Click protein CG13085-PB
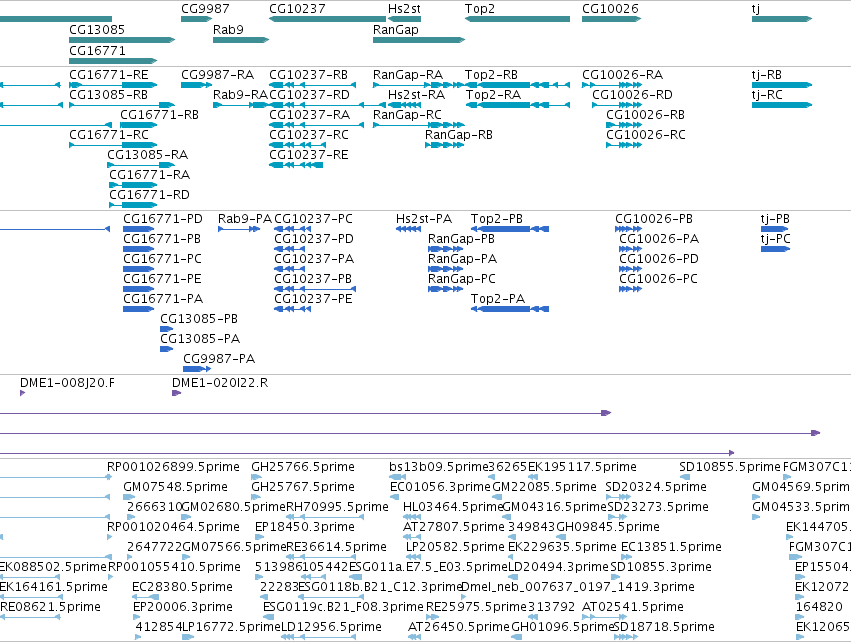The image size is (851, 642). pyautogui.click(x=199, y=319)
